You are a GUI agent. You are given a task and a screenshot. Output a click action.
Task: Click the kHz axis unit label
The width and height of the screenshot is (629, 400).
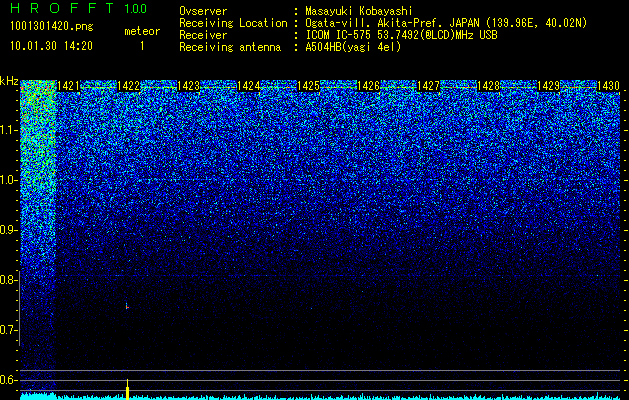coord(9,81)
